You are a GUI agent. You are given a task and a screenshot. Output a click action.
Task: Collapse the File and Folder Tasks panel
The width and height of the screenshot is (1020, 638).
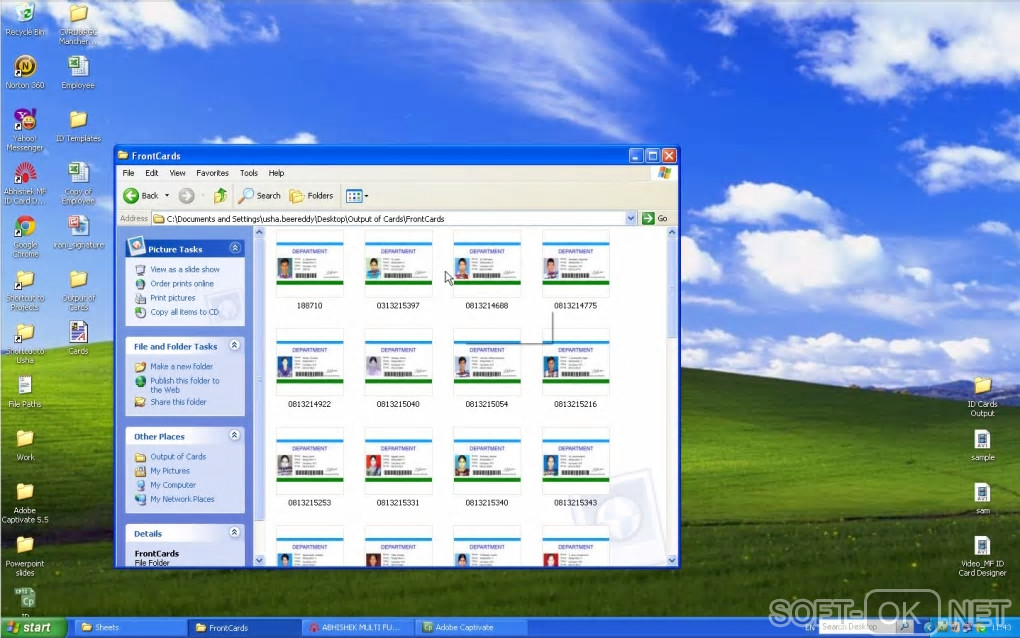pos(235,345)
